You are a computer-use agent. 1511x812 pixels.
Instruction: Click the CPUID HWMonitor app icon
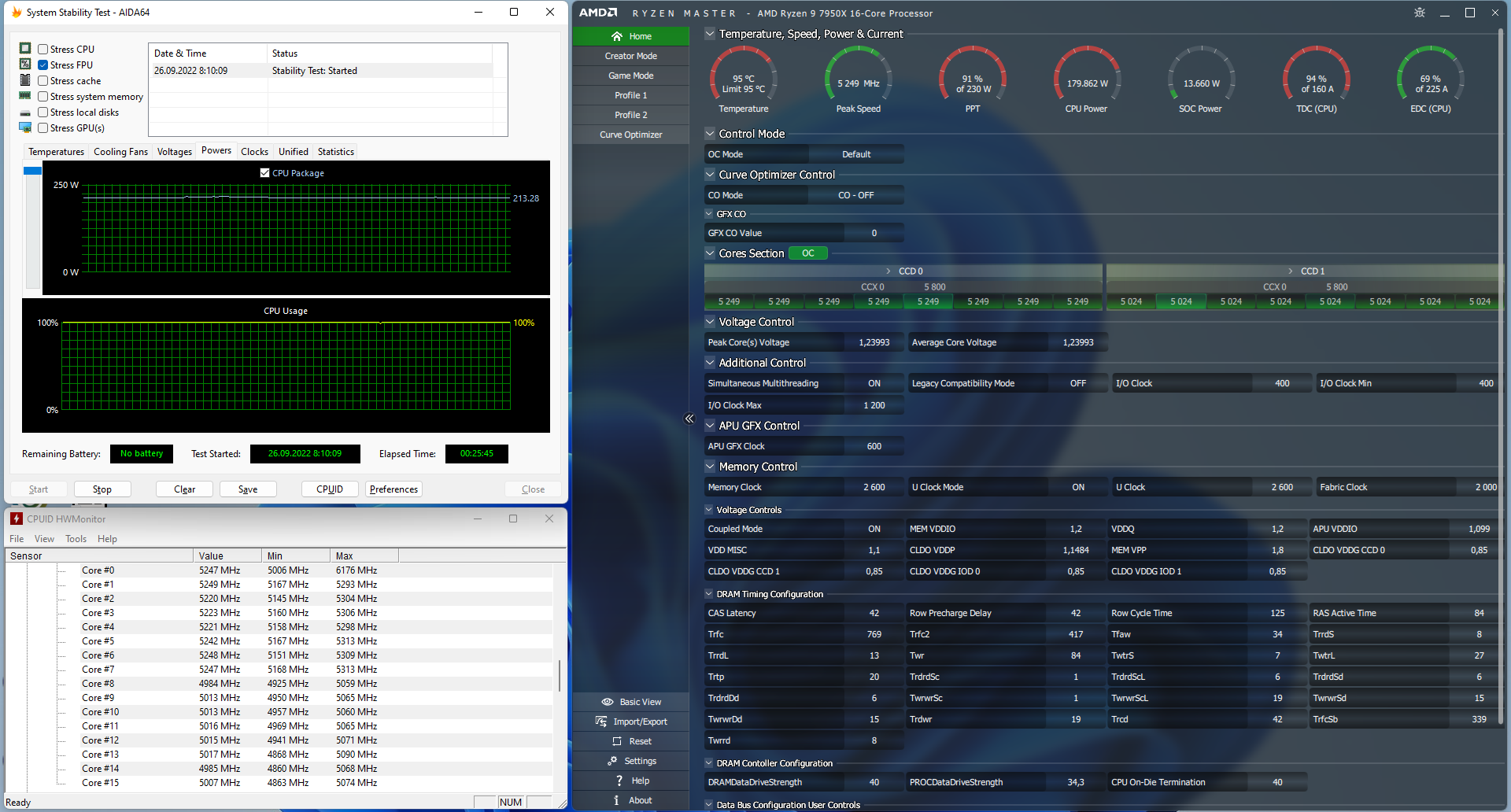[17, 519]
